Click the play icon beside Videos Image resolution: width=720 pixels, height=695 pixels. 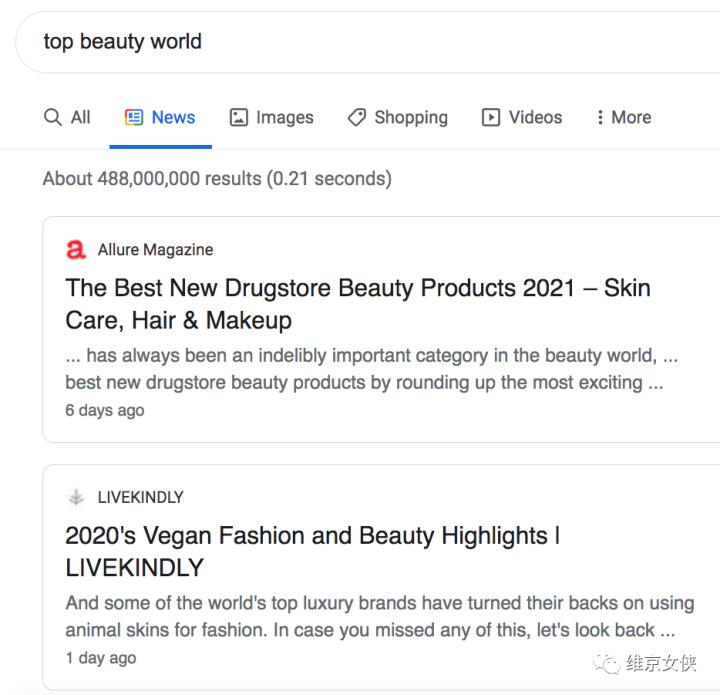click(491, 117)
